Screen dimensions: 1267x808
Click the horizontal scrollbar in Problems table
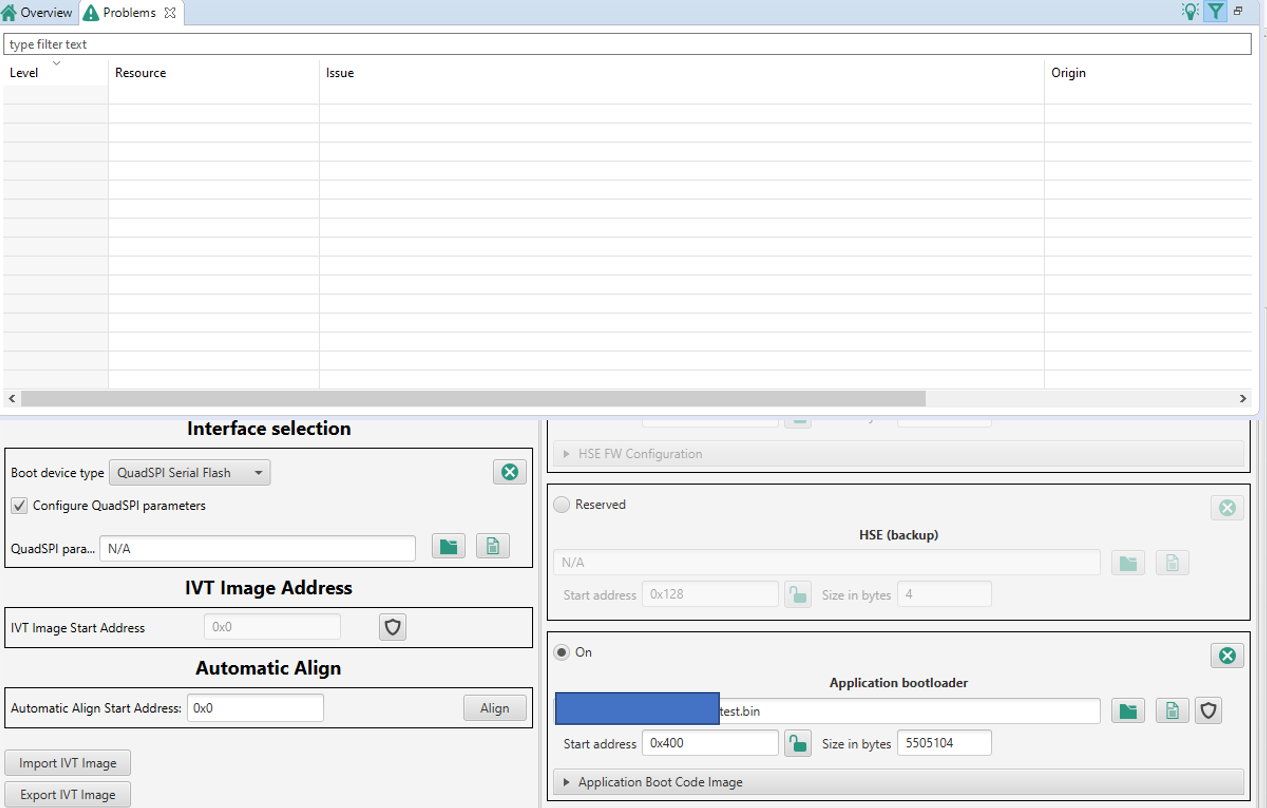(473, 398)
